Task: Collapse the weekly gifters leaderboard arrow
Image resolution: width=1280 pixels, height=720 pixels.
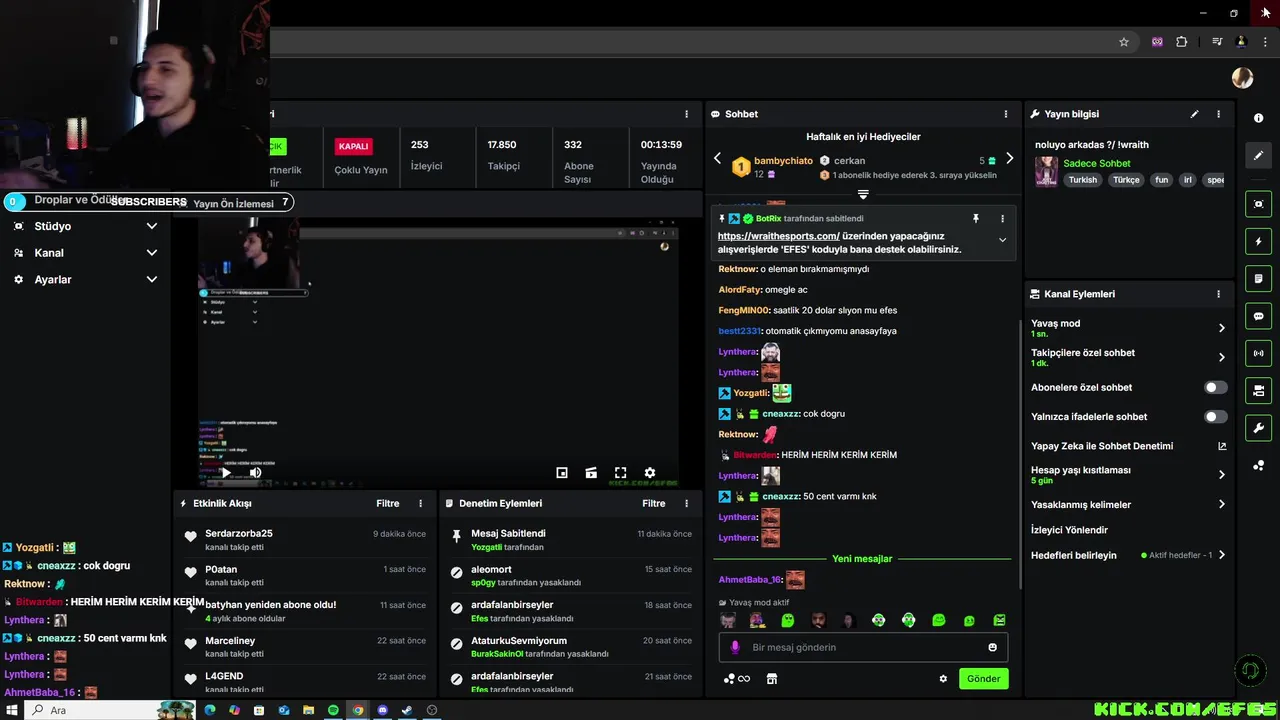Action: [x=863, y=194]
